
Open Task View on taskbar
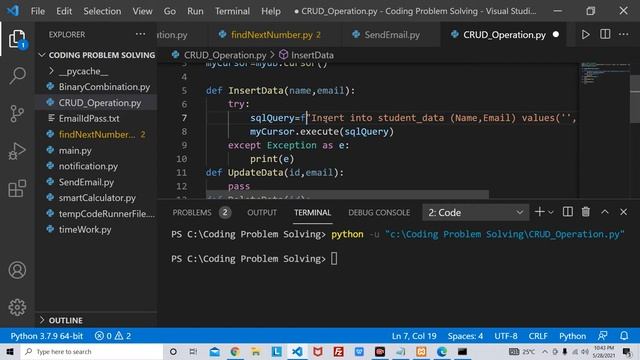pos(193,352)
